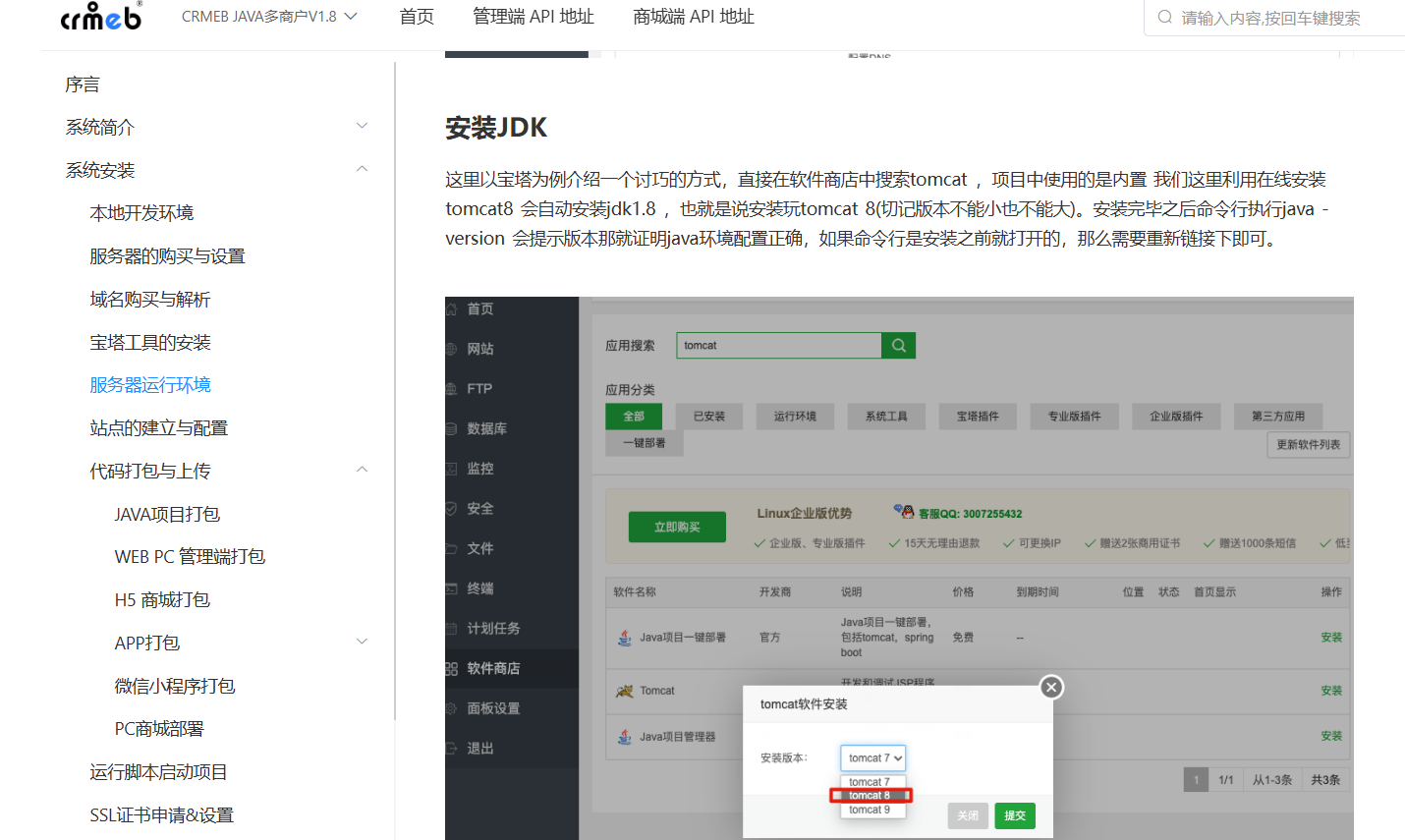Click the green 提交 button in the pictured tomcat install dialog
1405x840 pixels.
pyautogui.click(x=1015, y=815)
